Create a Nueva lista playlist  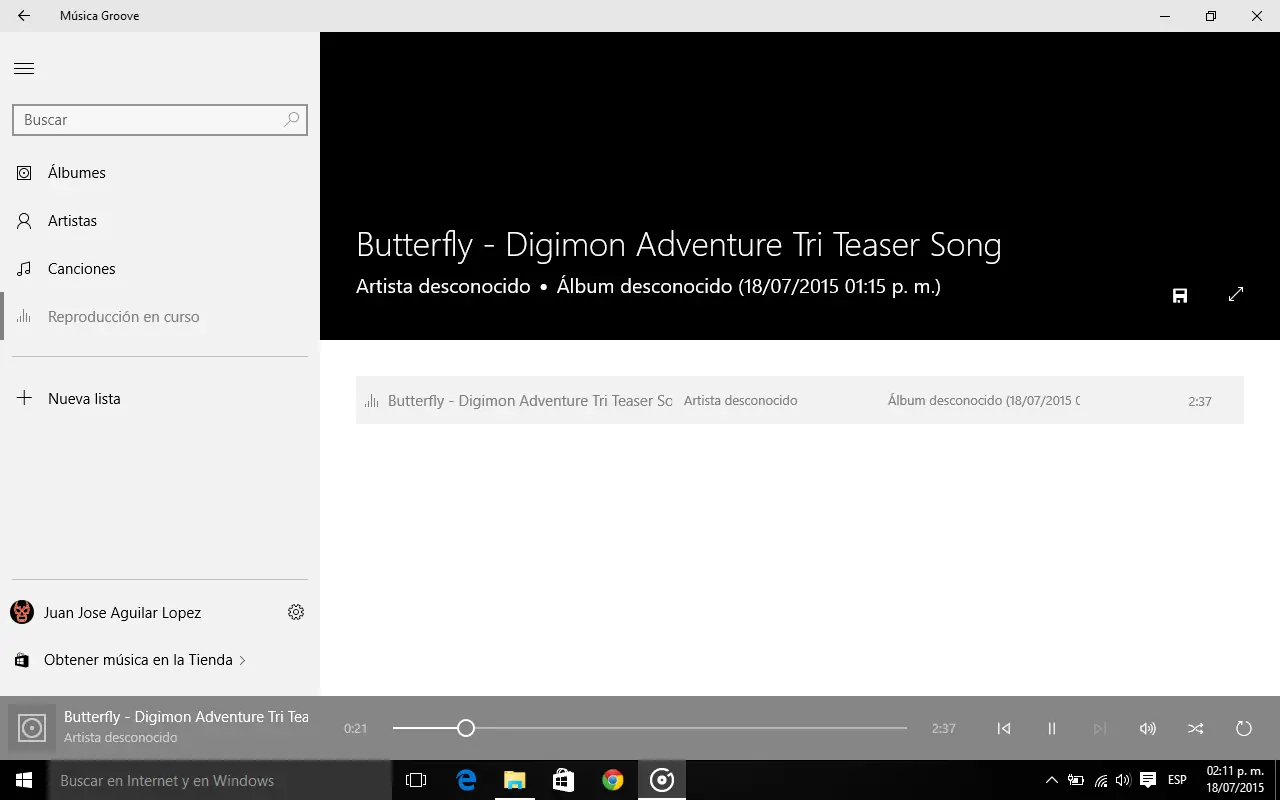click(x=85, y=398)
